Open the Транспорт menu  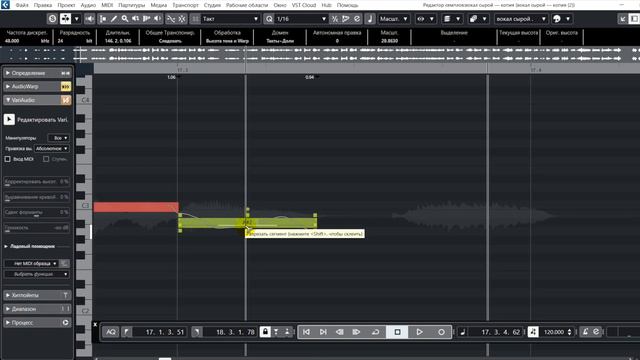(x=185, y=5)
